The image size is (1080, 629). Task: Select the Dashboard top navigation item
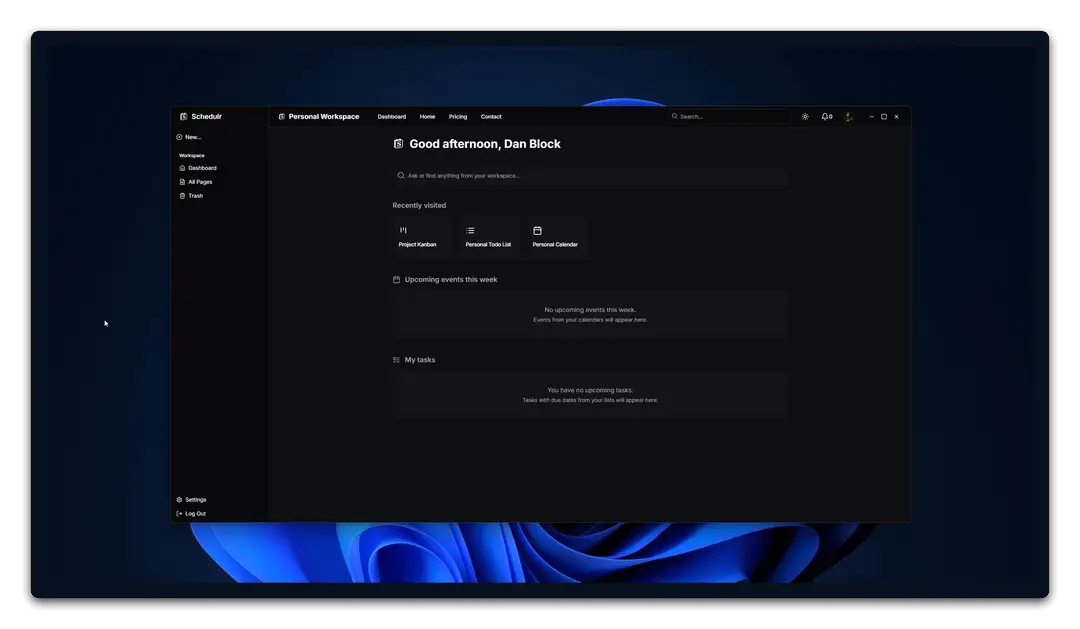391,117
